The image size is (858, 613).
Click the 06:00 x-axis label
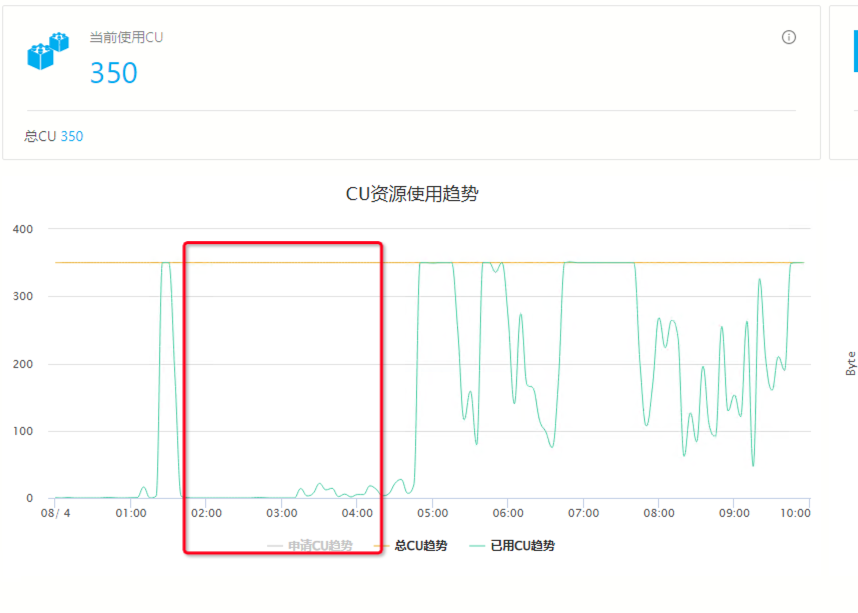pyautogui.click(x=508, y=513)
